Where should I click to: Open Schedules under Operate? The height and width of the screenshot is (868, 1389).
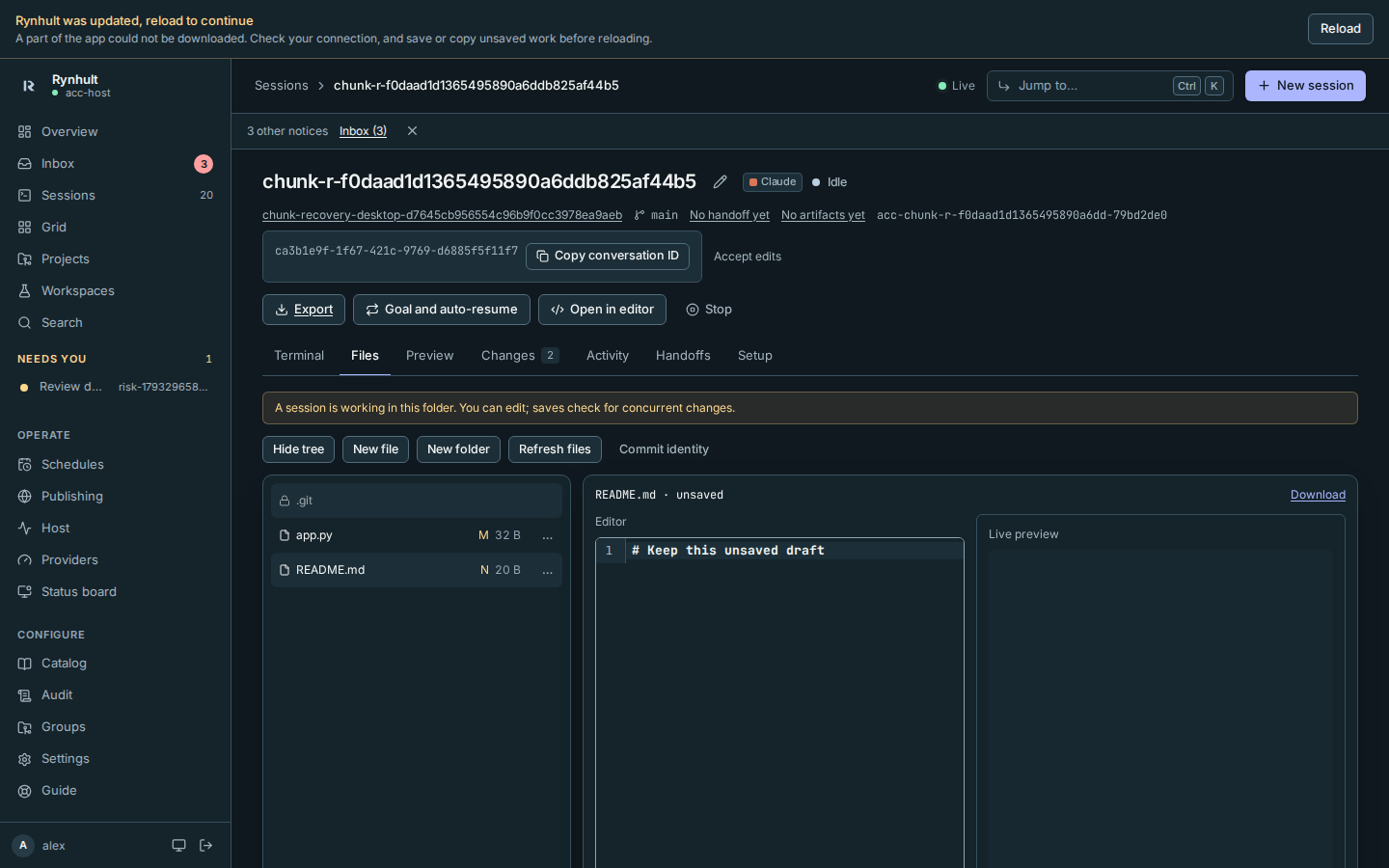[116, 464]
